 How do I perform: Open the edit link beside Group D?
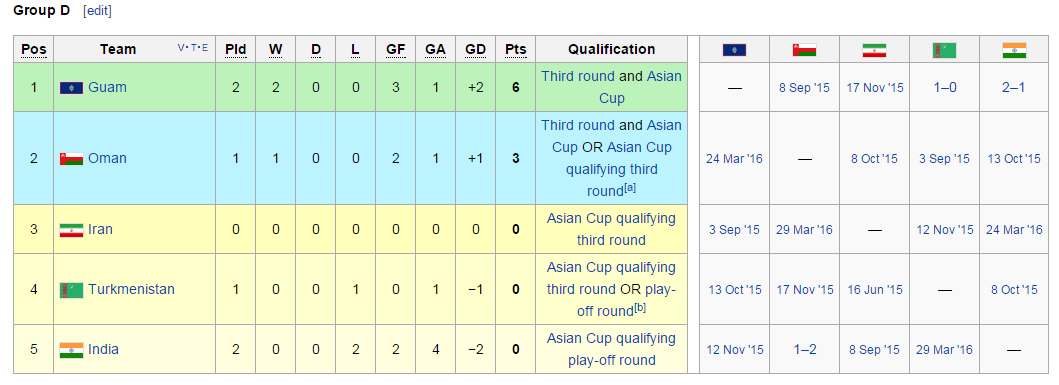[98, 11]
